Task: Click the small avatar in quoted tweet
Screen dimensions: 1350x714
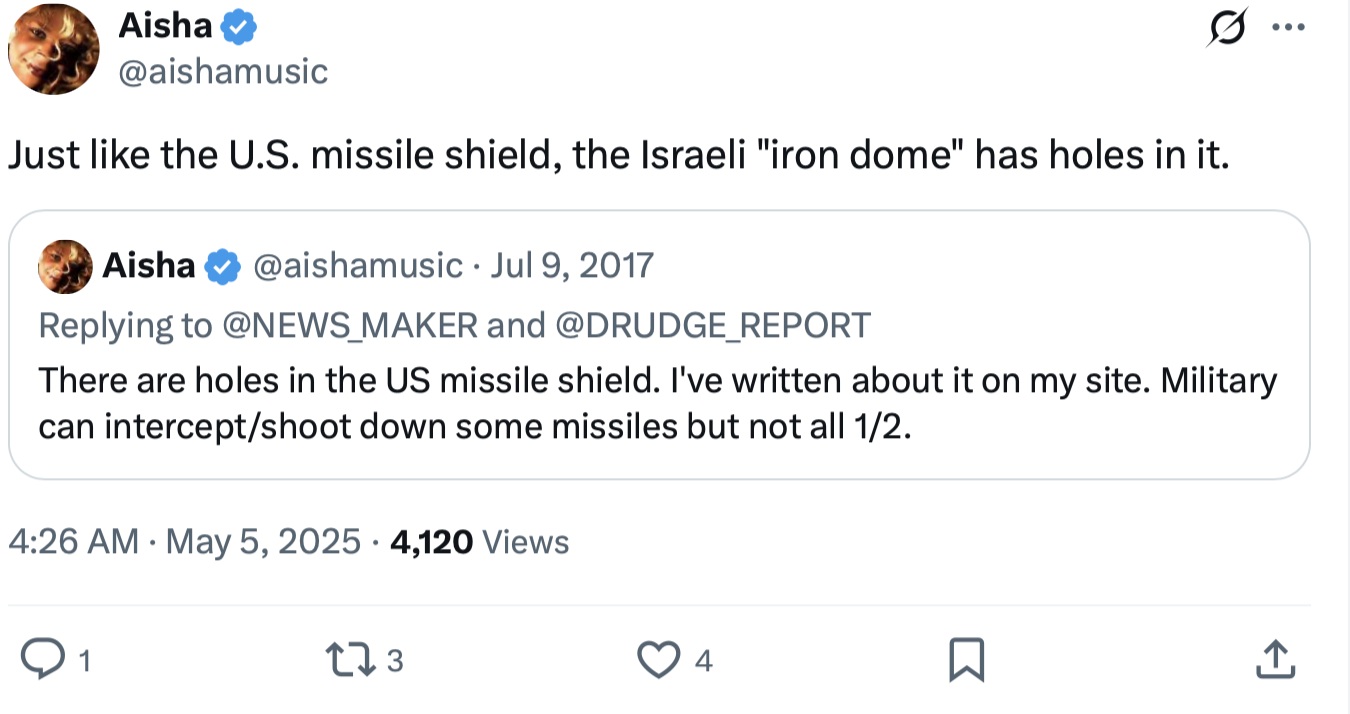Action: [x=65, y=267]
